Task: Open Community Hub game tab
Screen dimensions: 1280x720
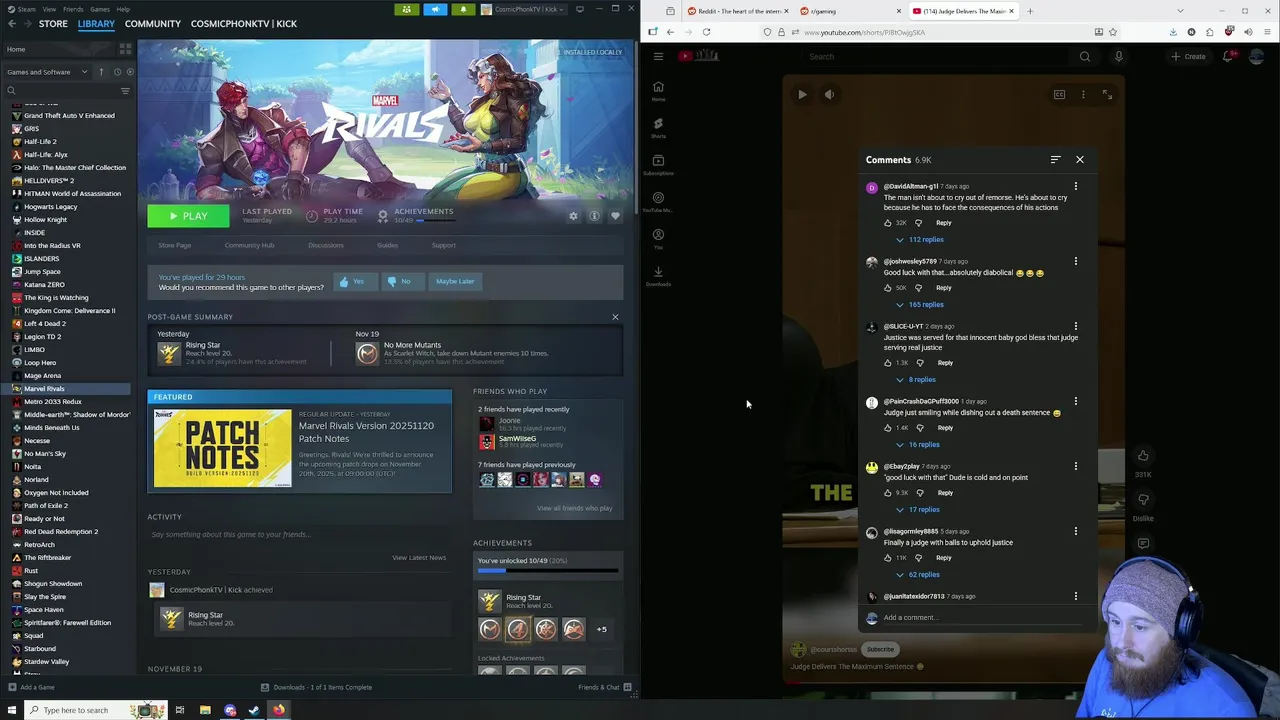Action: 249,245
